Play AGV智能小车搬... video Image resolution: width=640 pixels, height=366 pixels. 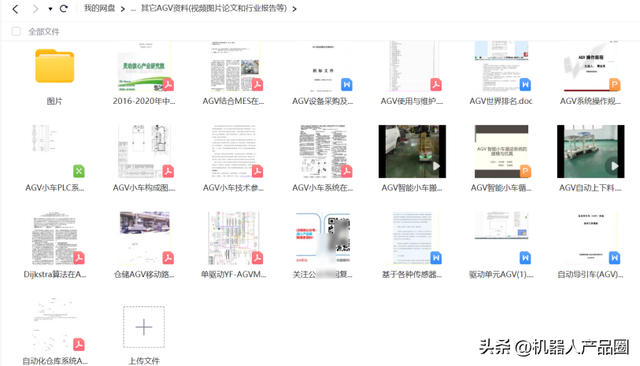pos(412,151)
